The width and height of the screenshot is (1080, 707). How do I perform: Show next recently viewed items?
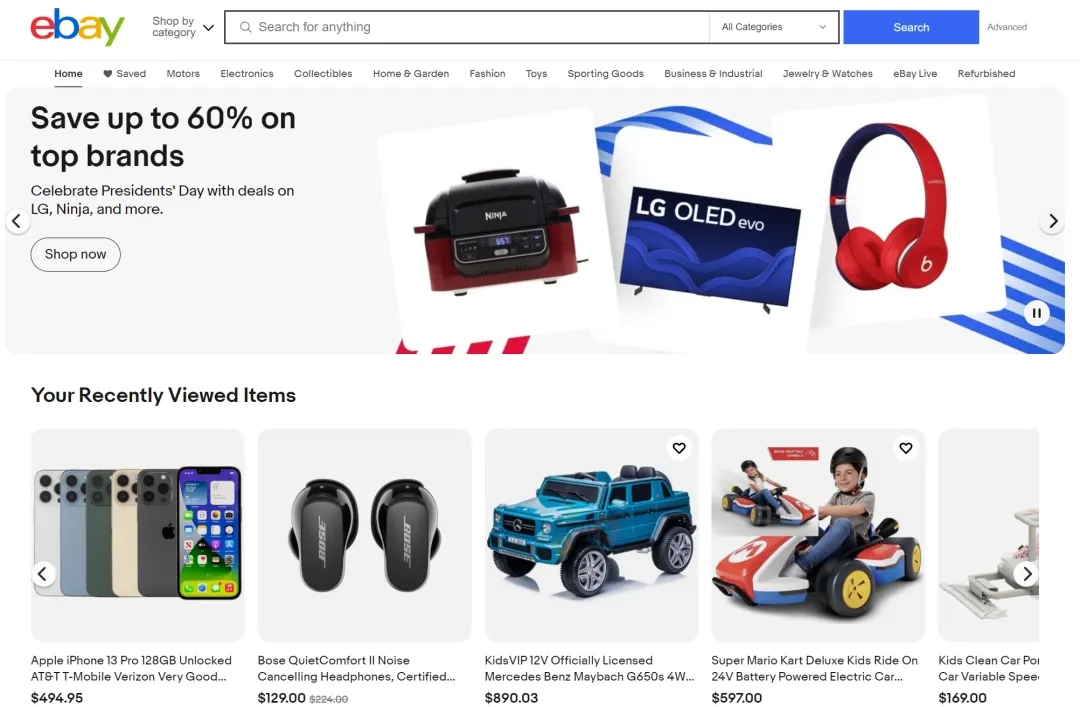click(x=1026, y=573)
